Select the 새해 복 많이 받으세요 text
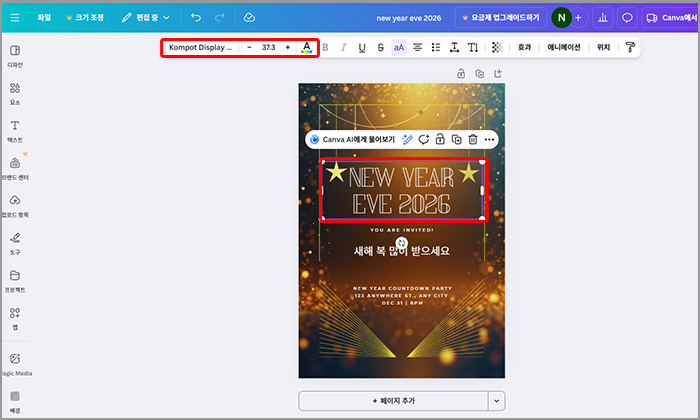Image resolution: width=700 pixels, height=420 pixels. coord(402,251)
